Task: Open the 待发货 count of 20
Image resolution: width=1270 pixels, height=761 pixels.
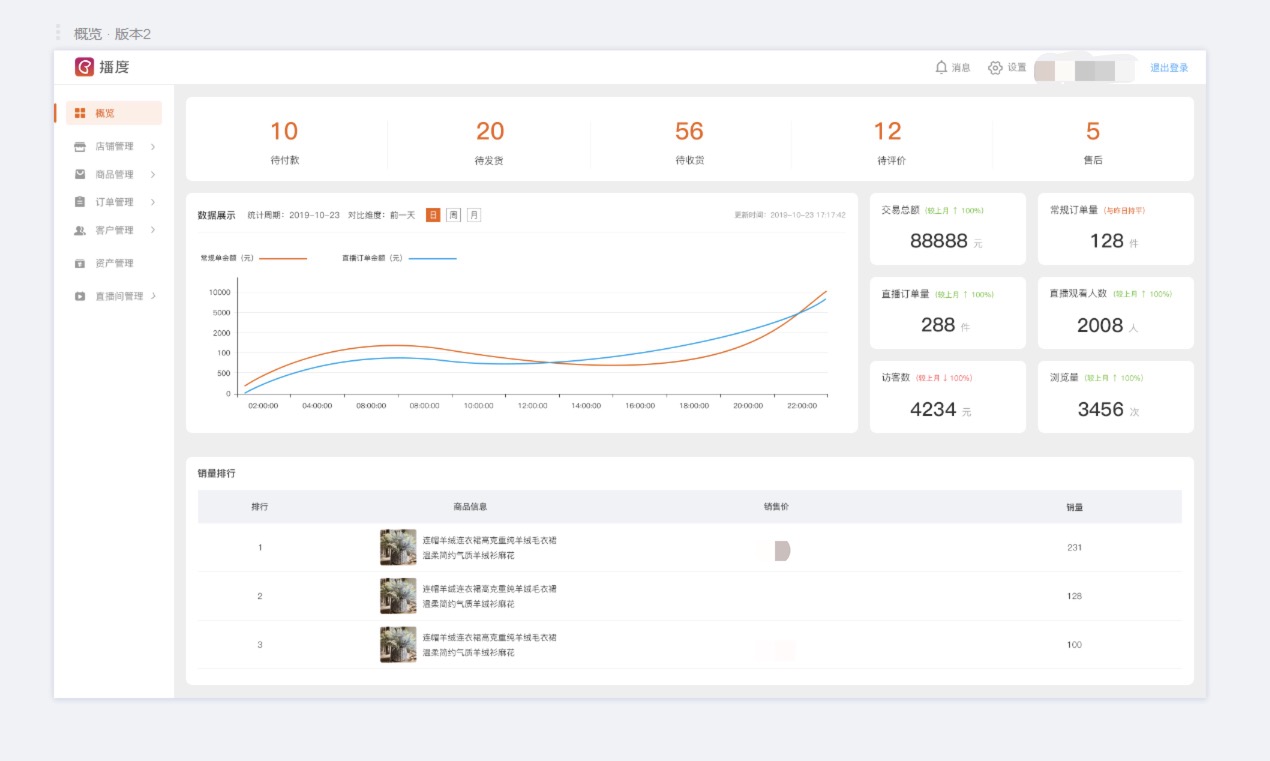Action: click(x=490, y=132)
